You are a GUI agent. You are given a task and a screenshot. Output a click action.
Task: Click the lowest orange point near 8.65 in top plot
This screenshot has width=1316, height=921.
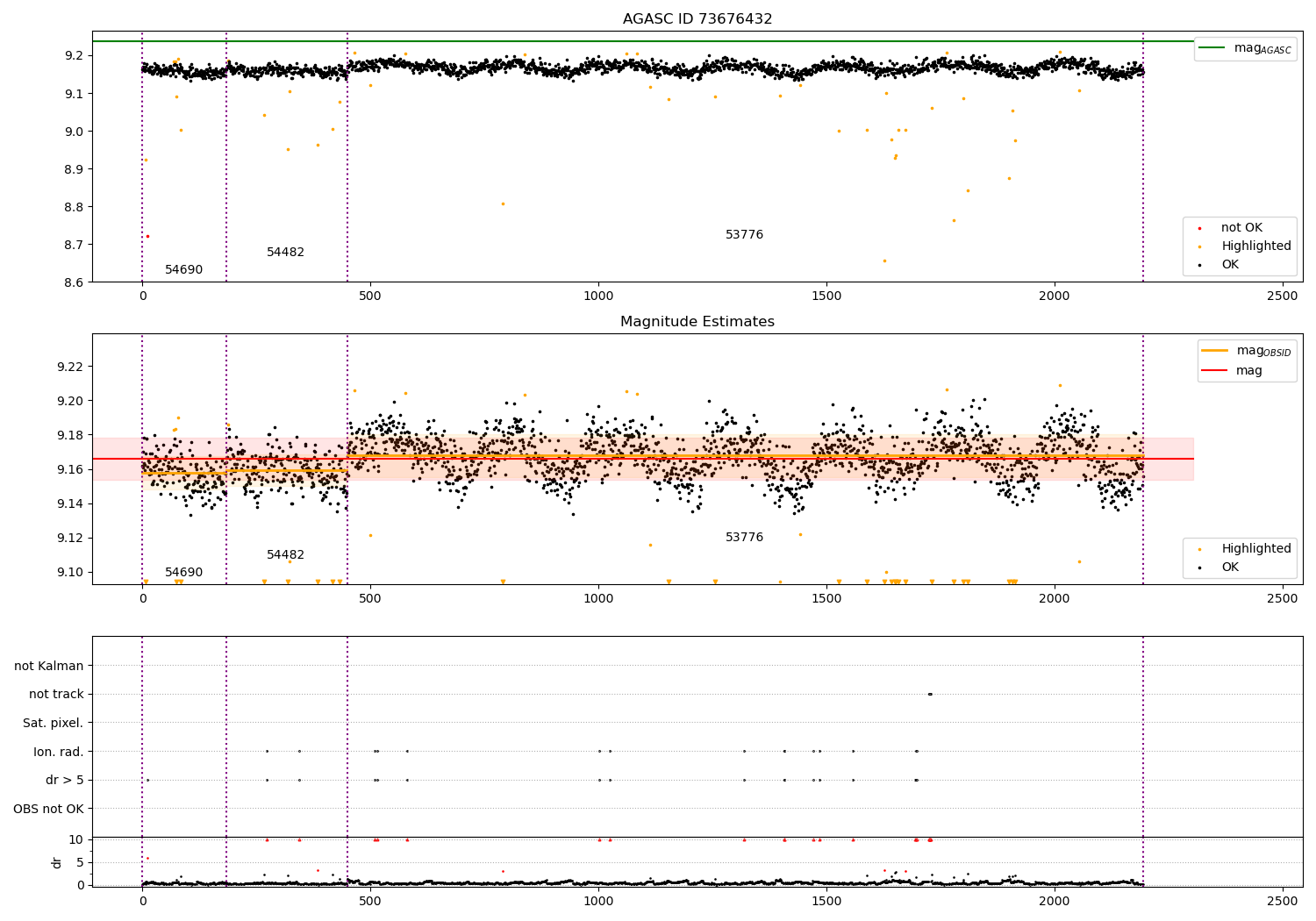884,261
